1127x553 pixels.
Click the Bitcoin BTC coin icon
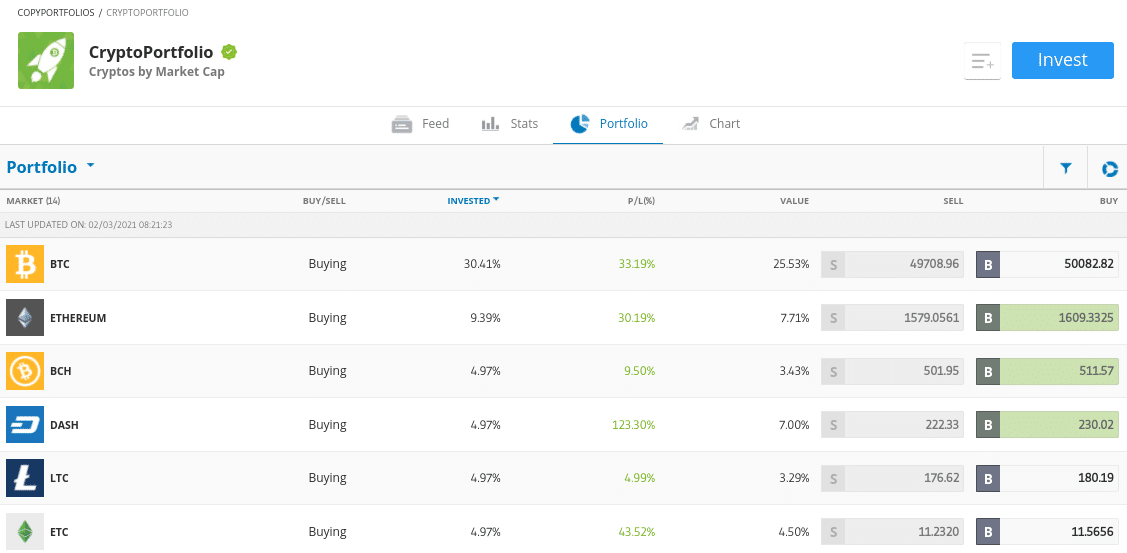coord(25,264)
